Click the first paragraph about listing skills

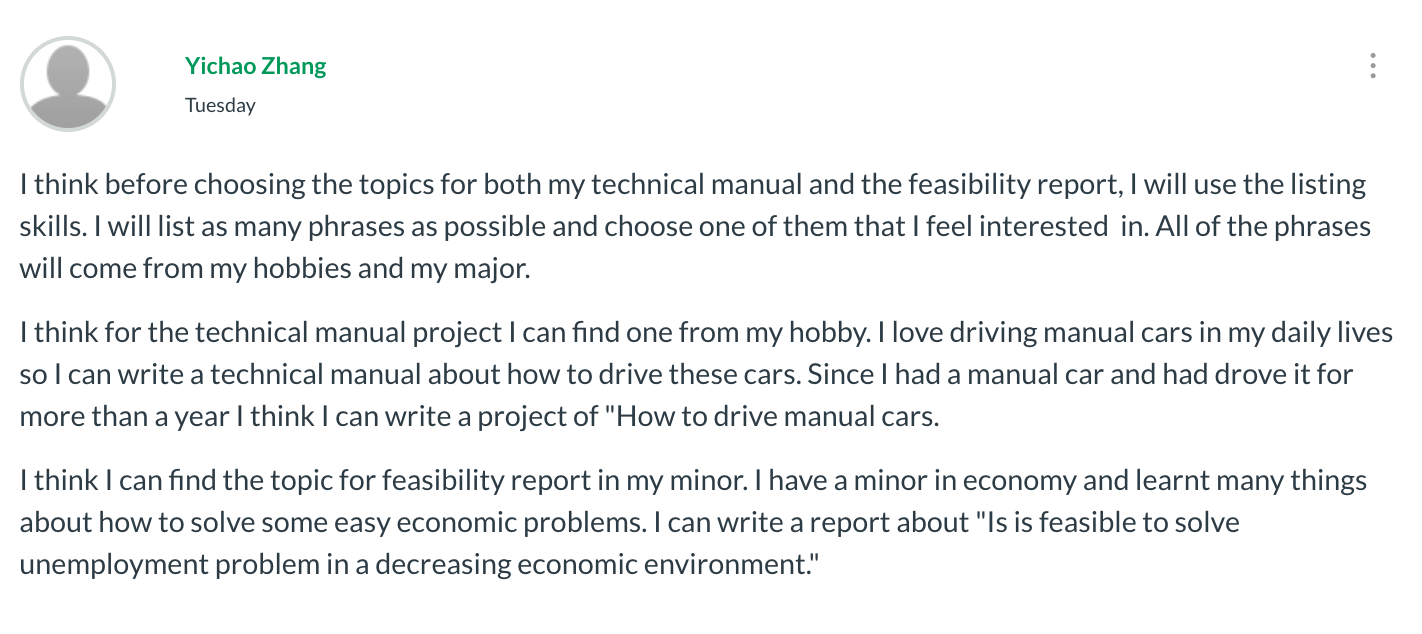[695, 227]
